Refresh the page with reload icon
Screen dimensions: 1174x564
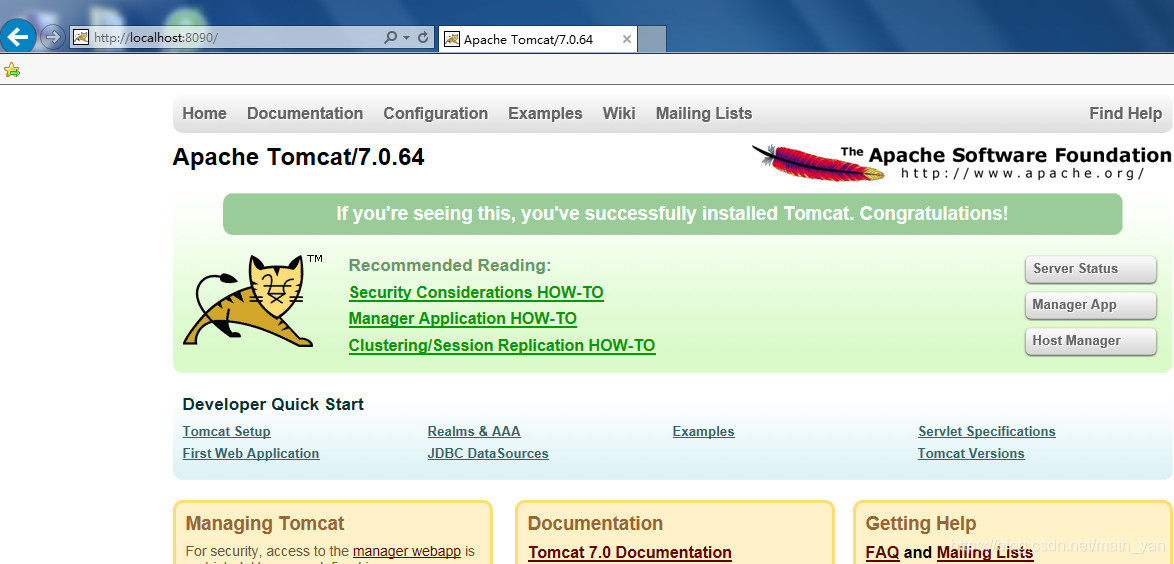pos(423,37)
